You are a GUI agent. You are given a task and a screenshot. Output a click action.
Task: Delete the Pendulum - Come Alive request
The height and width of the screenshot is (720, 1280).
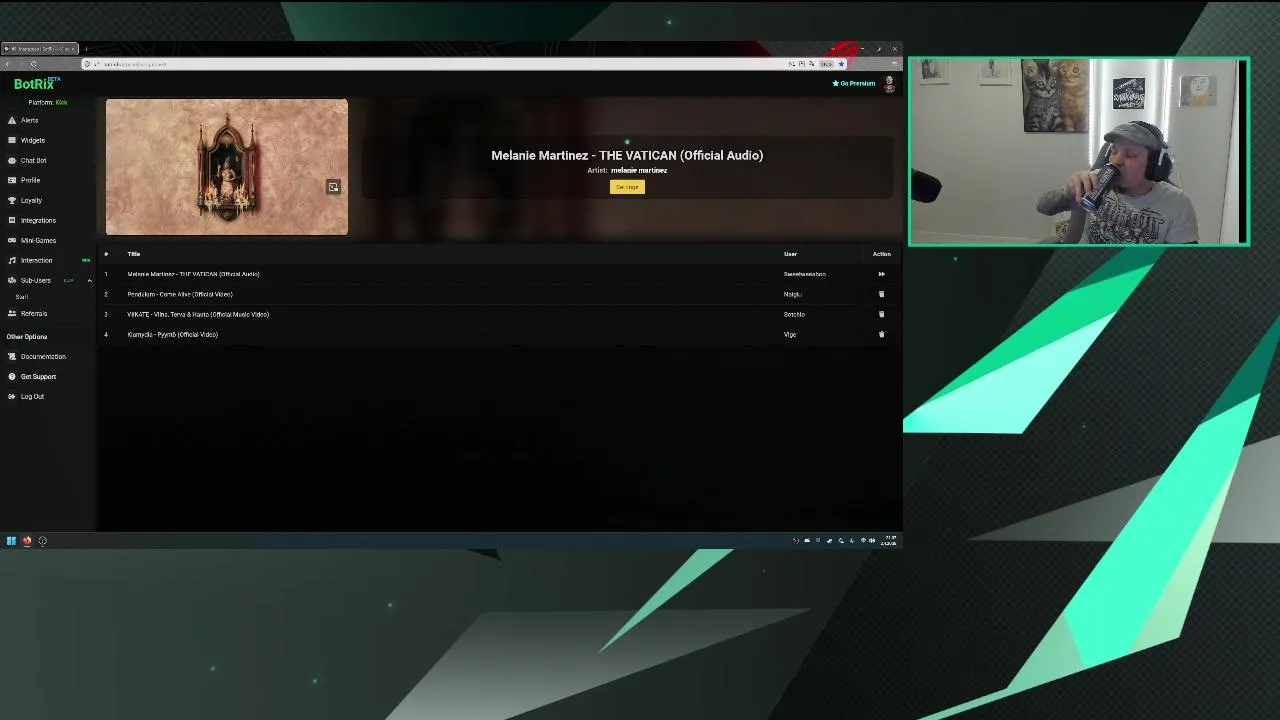pos(881,294)
